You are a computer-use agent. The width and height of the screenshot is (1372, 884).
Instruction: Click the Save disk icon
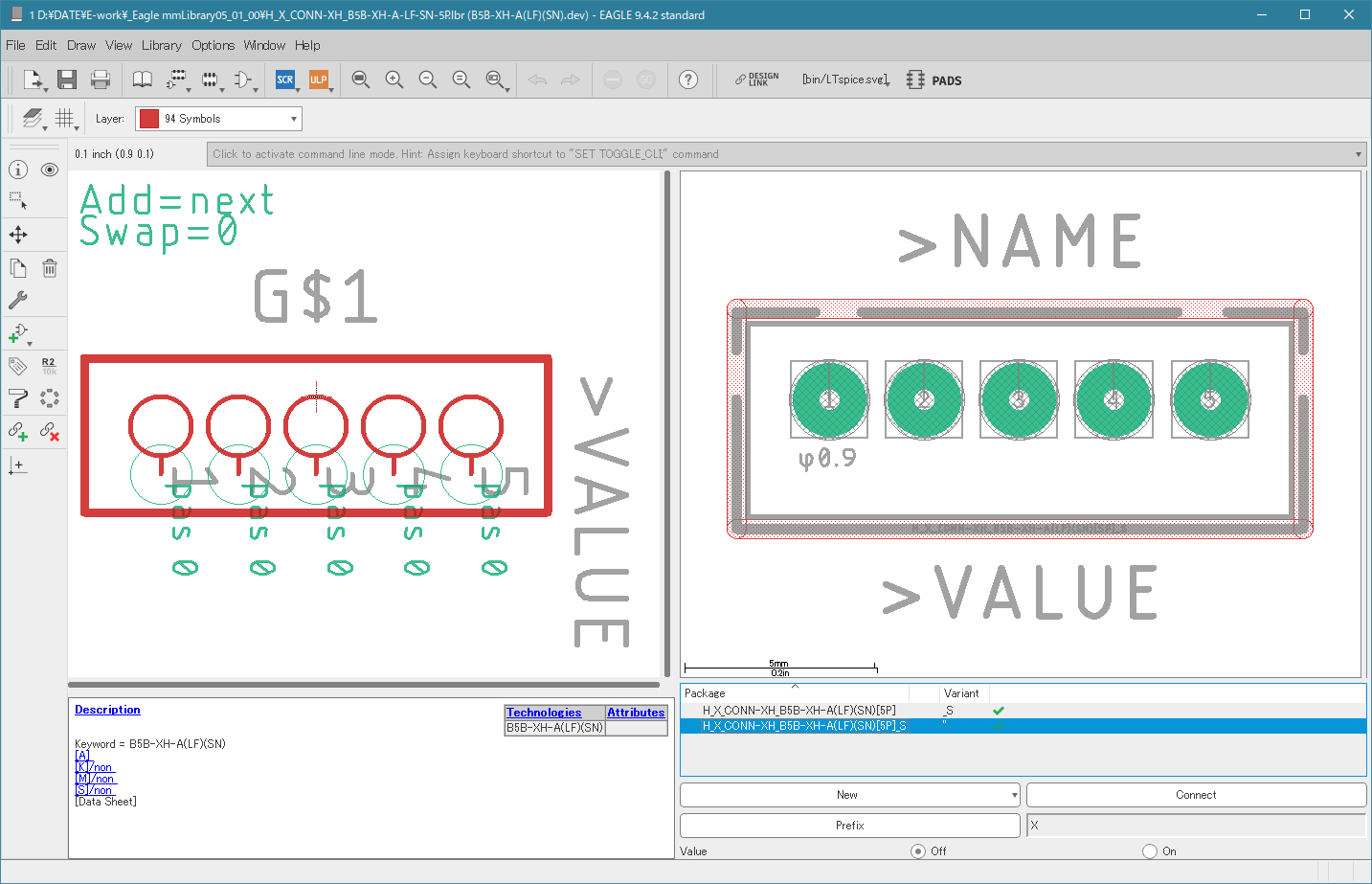[x=66, y=79]
